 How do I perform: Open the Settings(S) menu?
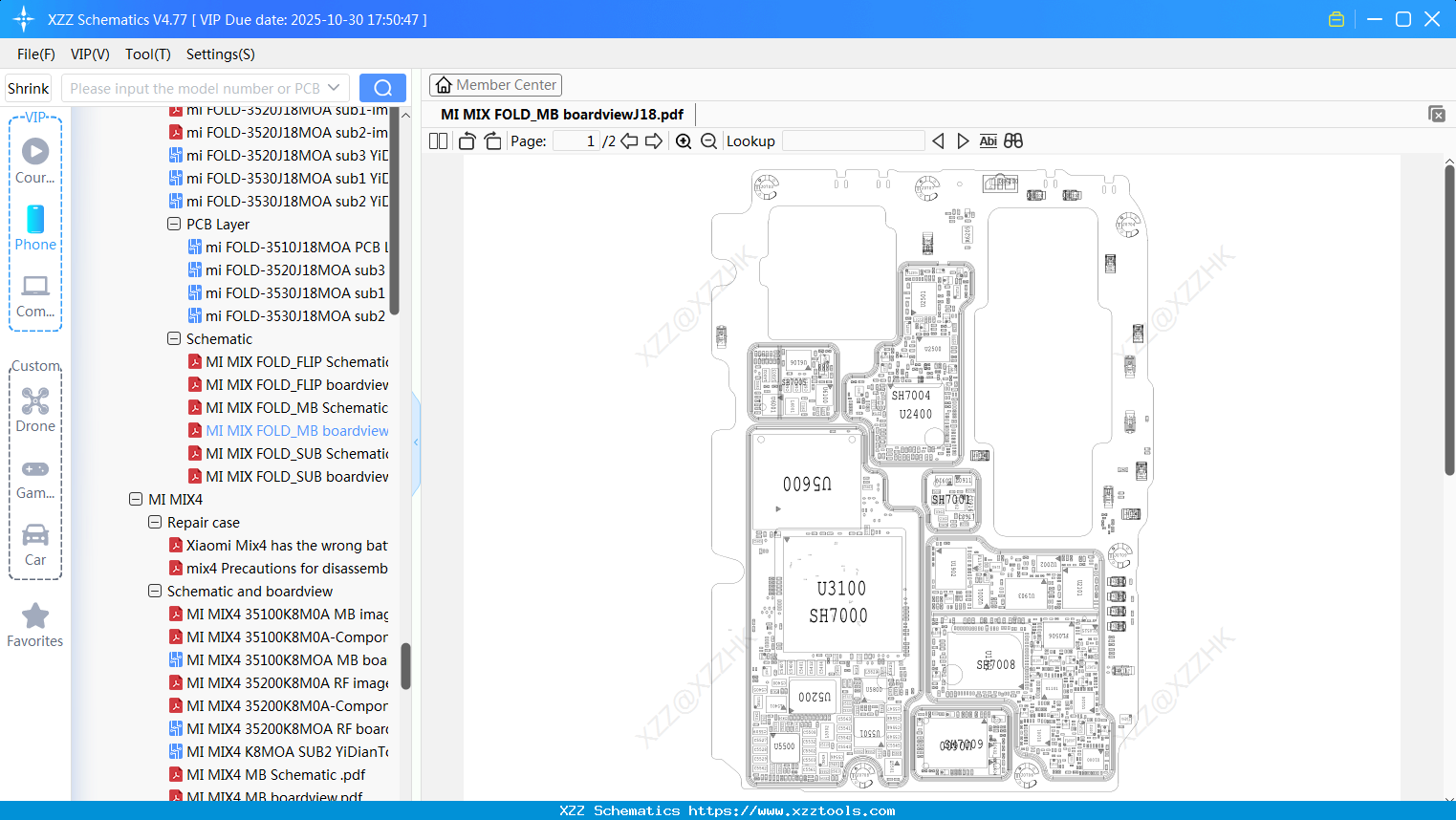coord(221,54)
